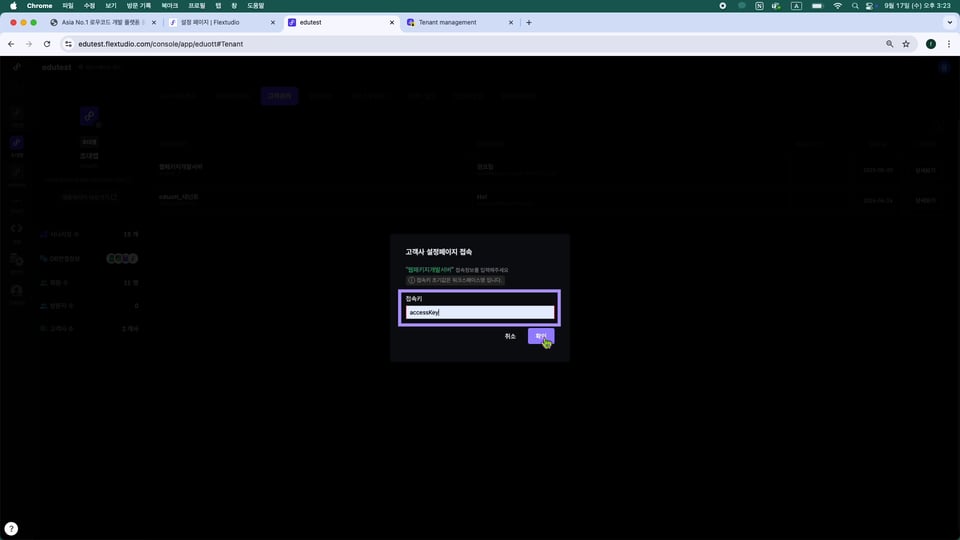The height and width of the screenshot is (540, 960).
Task: Open Chrome three-dot menu
Action: pyautogui.click(x=949, y=44)
